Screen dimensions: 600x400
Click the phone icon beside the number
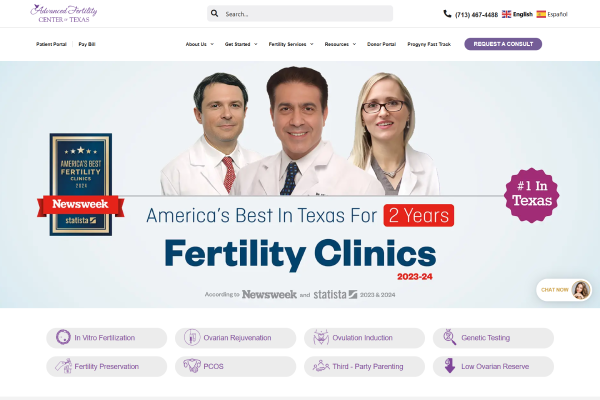click(447, 14)
